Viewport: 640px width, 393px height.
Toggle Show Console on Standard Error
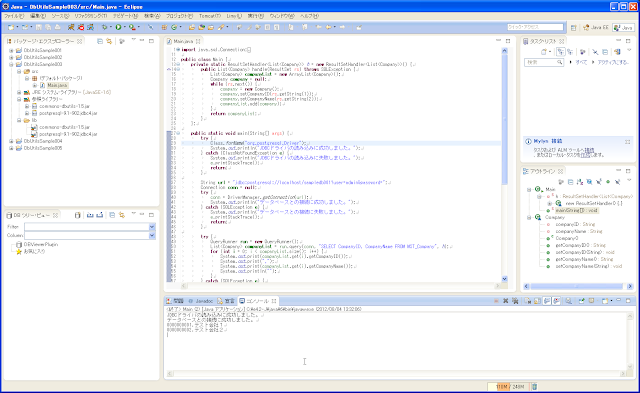click(x=556, y=301)
